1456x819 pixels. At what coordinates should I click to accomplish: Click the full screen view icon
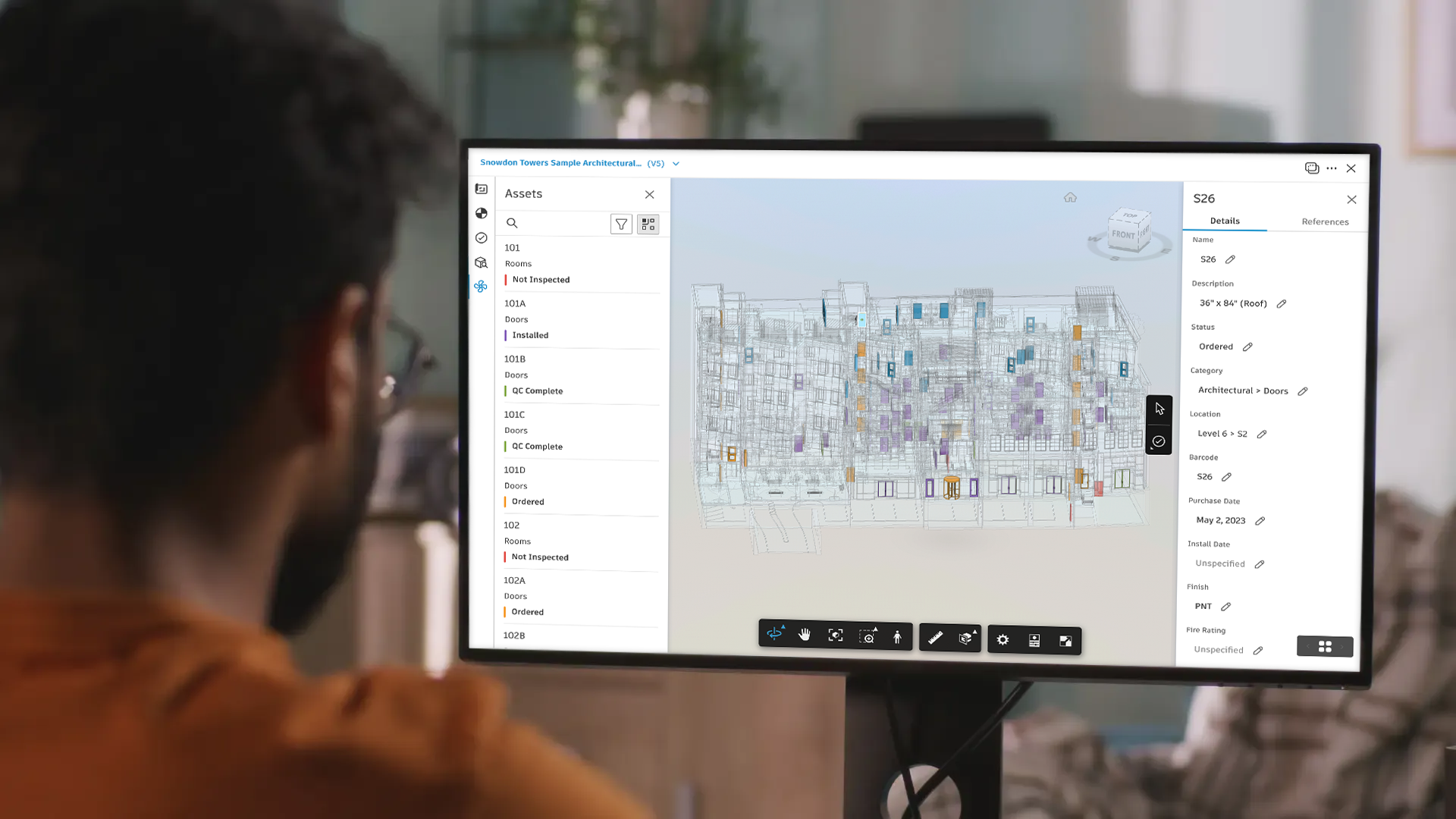click(1065, 638)
